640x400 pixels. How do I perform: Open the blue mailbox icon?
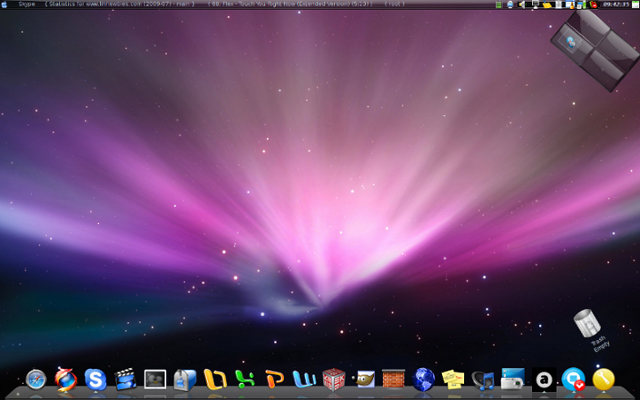click(x=184, y=380)
